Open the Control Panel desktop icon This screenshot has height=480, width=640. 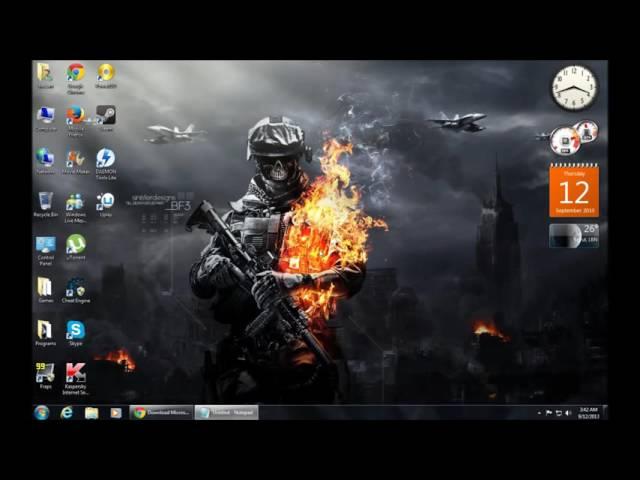tap(46, 250)
